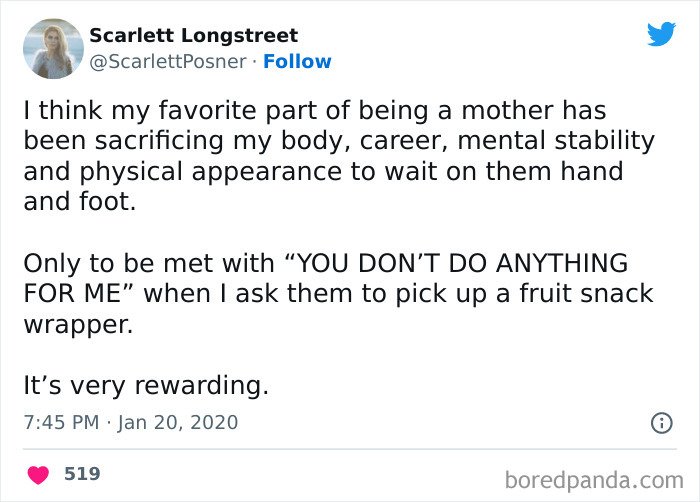Open Scarlett Longstreet's profile picture
This screenshot has height=502, width=700.
point(52,48)
